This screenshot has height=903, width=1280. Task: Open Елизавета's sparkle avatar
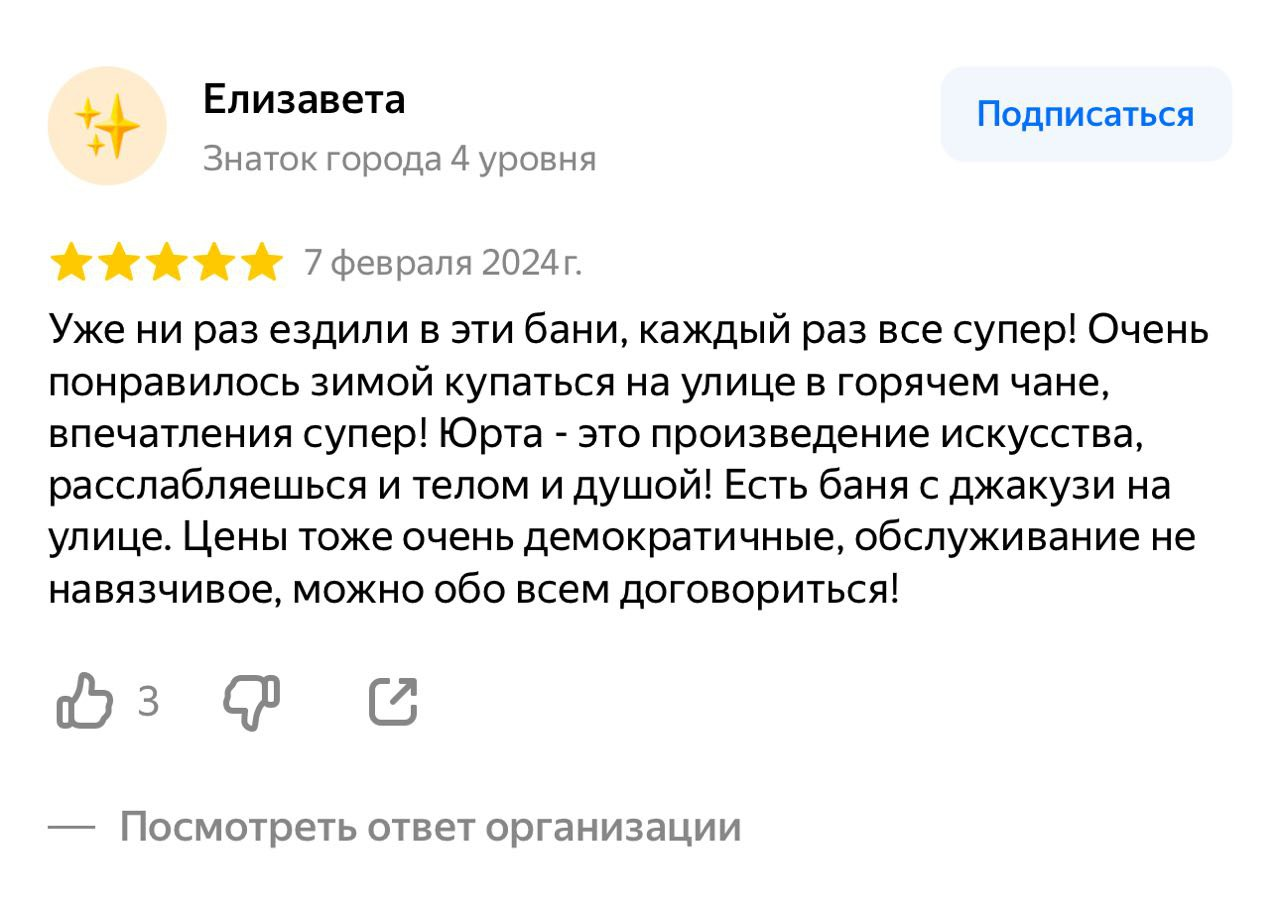[107, 126]
